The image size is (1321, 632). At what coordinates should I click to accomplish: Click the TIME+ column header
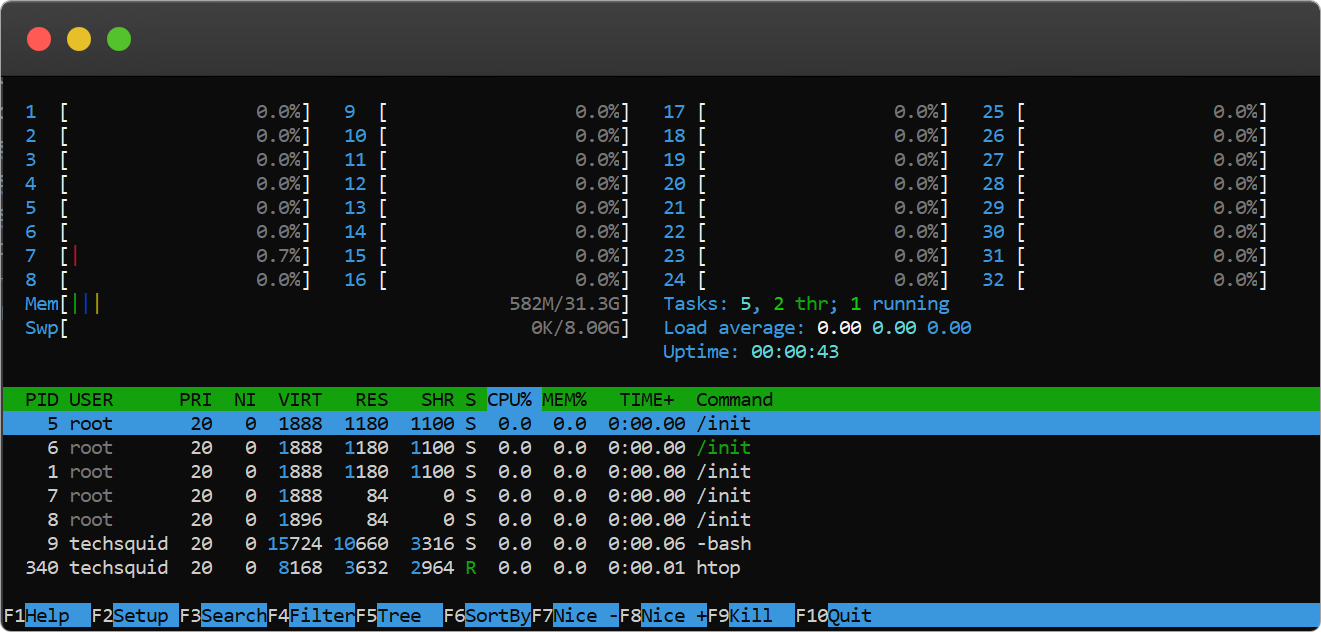(x=647, y=400)
